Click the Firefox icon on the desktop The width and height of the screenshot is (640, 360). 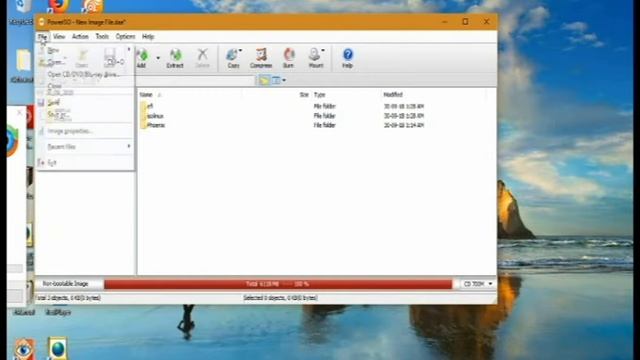pyautogui.click(x=59, y=6)
